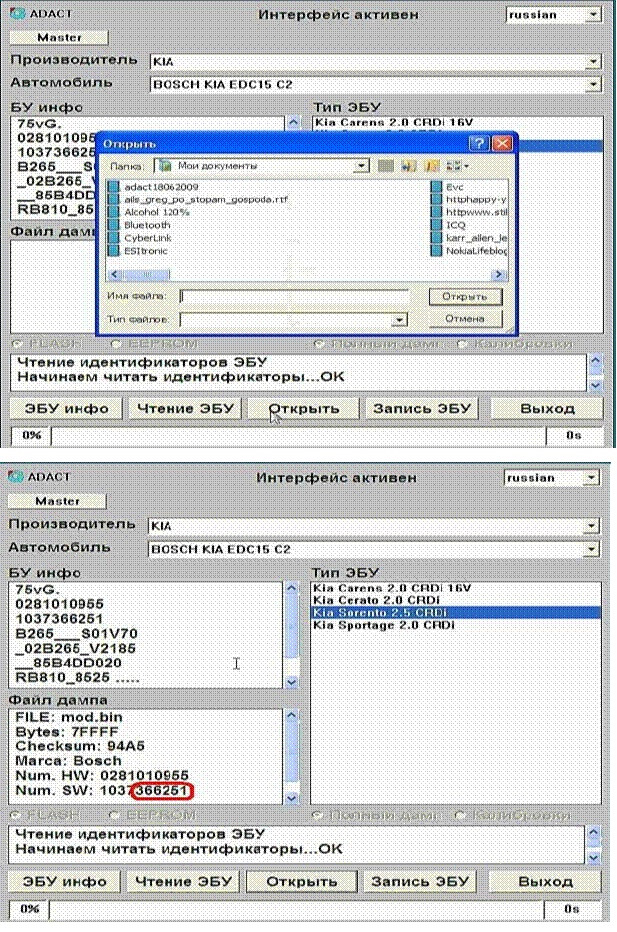Image resolution: width=617 pixels, height=932 pixels.
Task: Click Чтение ЭБУ button in lower ADACT window
Action: point(183,881)
